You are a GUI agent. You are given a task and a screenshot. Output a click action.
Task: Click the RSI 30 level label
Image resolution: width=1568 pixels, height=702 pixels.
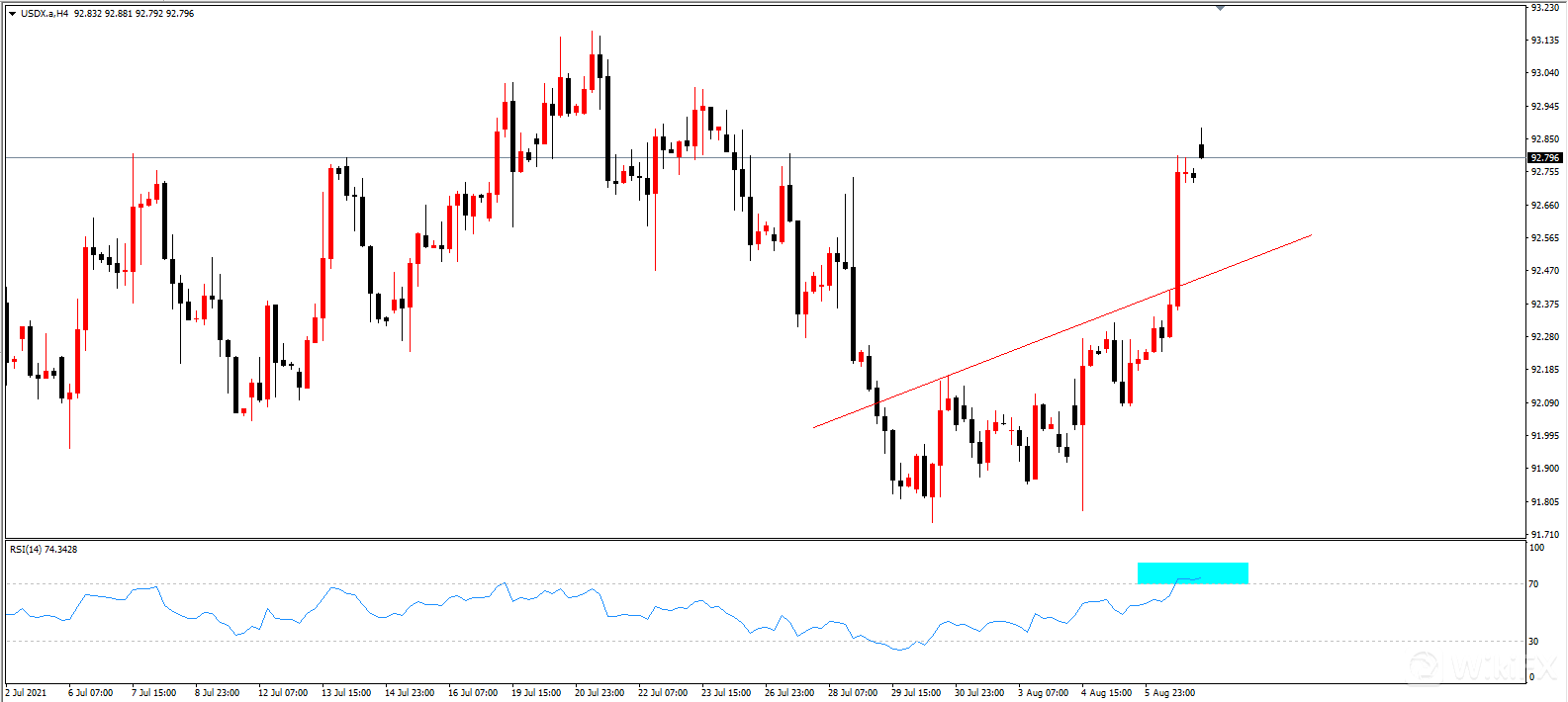pyautogui.click(x=1533, y=642)
